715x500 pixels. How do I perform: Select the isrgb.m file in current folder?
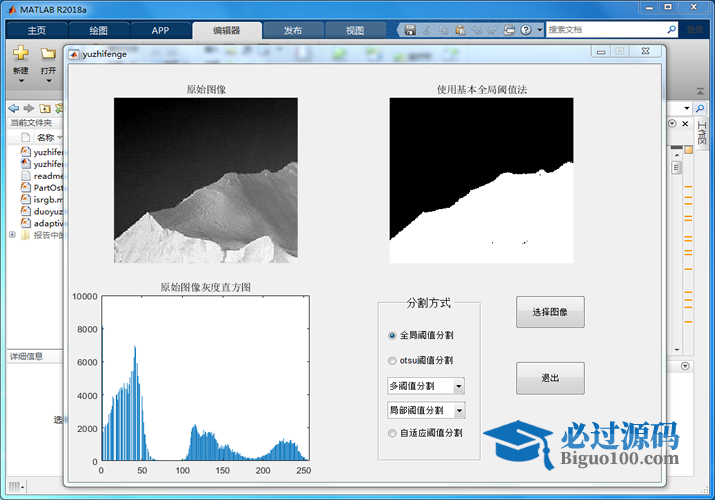pos(41,199)
